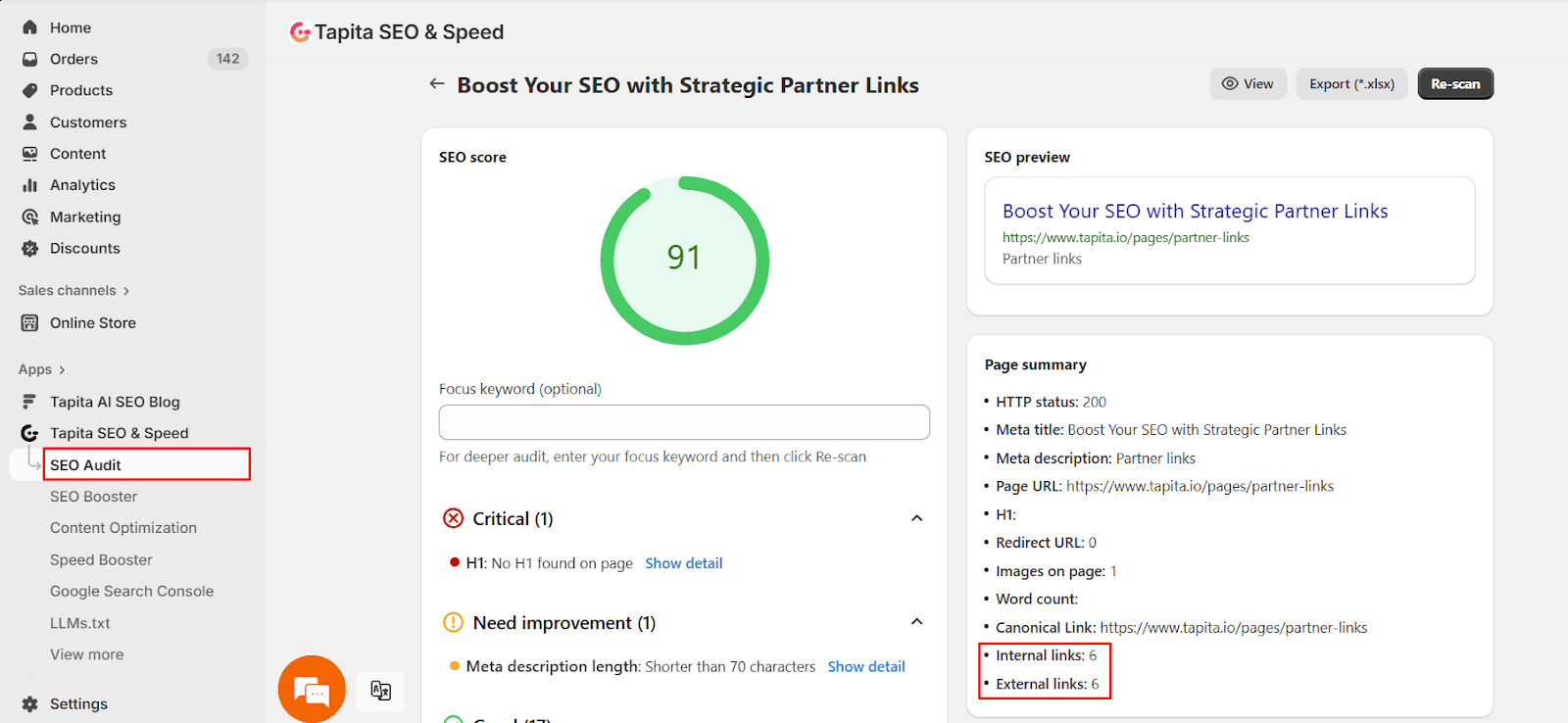This screenshot has width=1568, height=723.
Task: Click the Content icon in sidebar
Action: tap(30, 154)
